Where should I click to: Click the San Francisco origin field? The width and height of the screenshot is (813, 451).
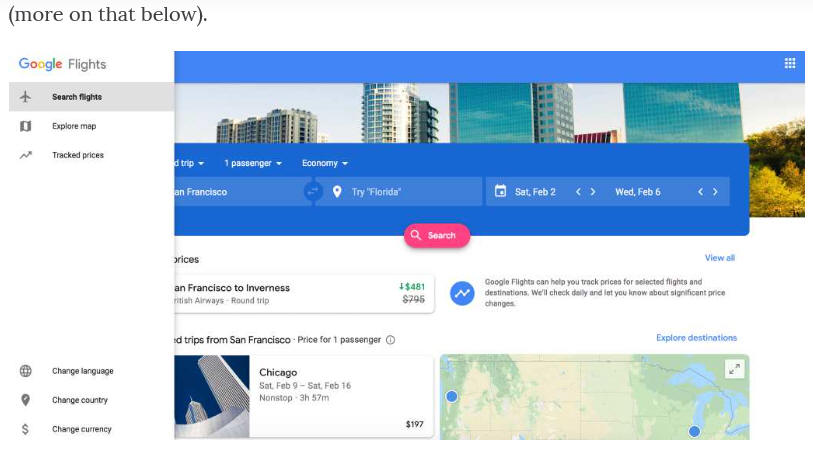click(x=243, y=192)
